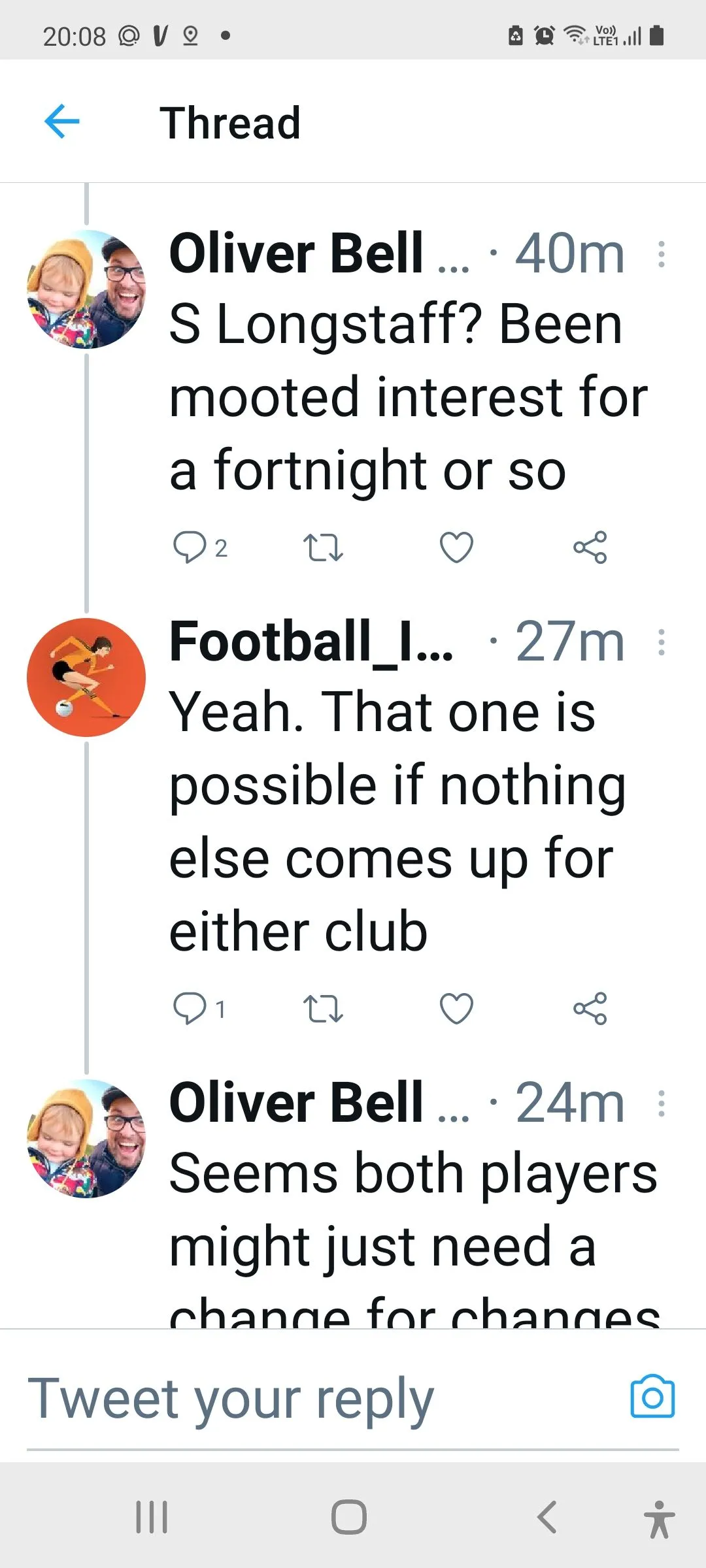Open Android recent apps button

pos(152,1516)
